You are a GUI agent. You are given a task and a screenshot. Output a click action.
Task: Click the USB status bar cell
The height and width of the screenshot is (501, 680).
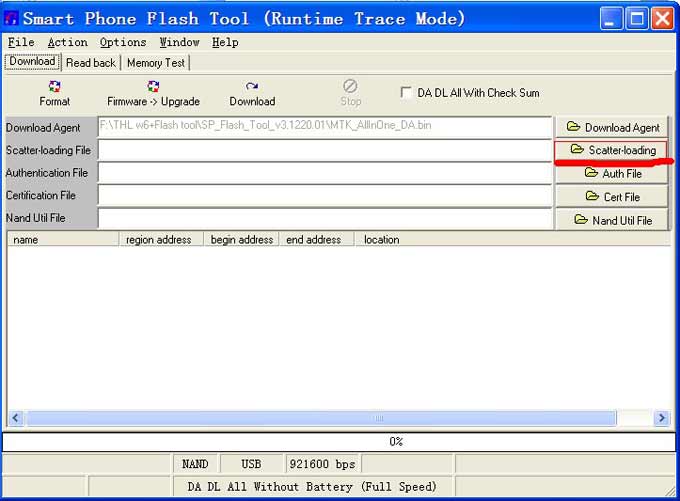(x=251, y=464)
